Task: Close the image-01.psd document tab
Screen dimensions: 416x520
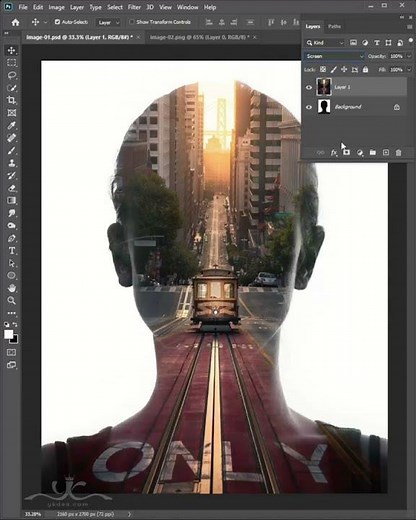Action: tap(138, 37)
